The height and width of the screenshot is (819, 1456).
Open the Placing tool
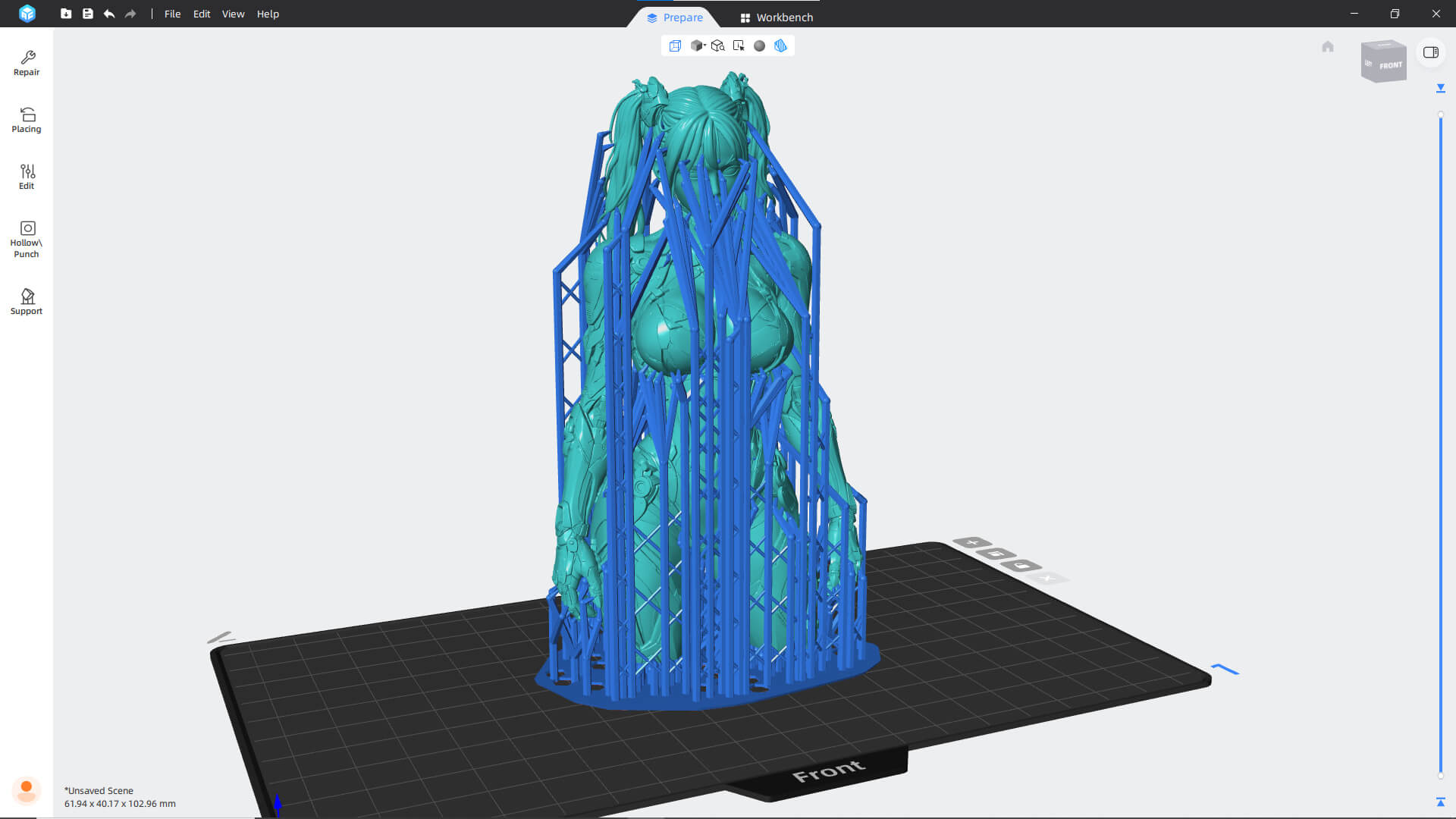point(27,120)
